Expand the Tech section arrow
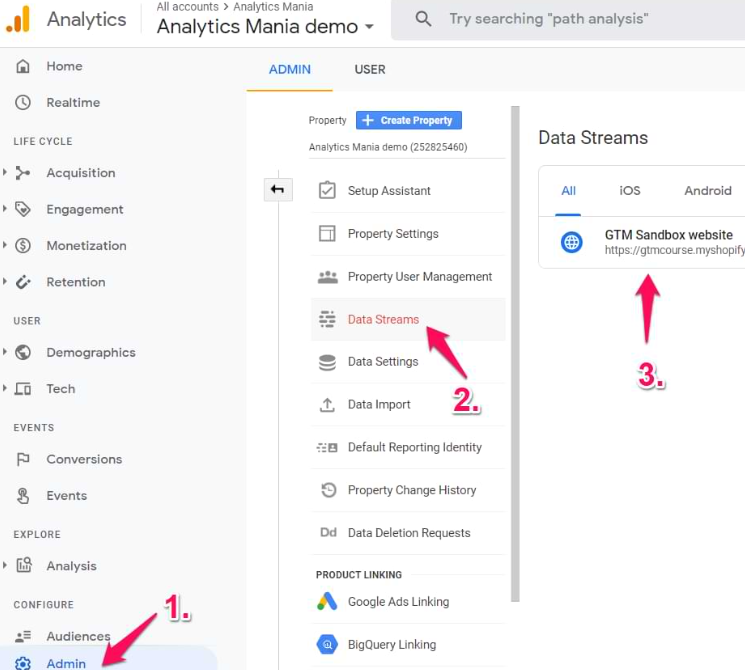Screen dimensions: 752x670 (x=5, y=388)
